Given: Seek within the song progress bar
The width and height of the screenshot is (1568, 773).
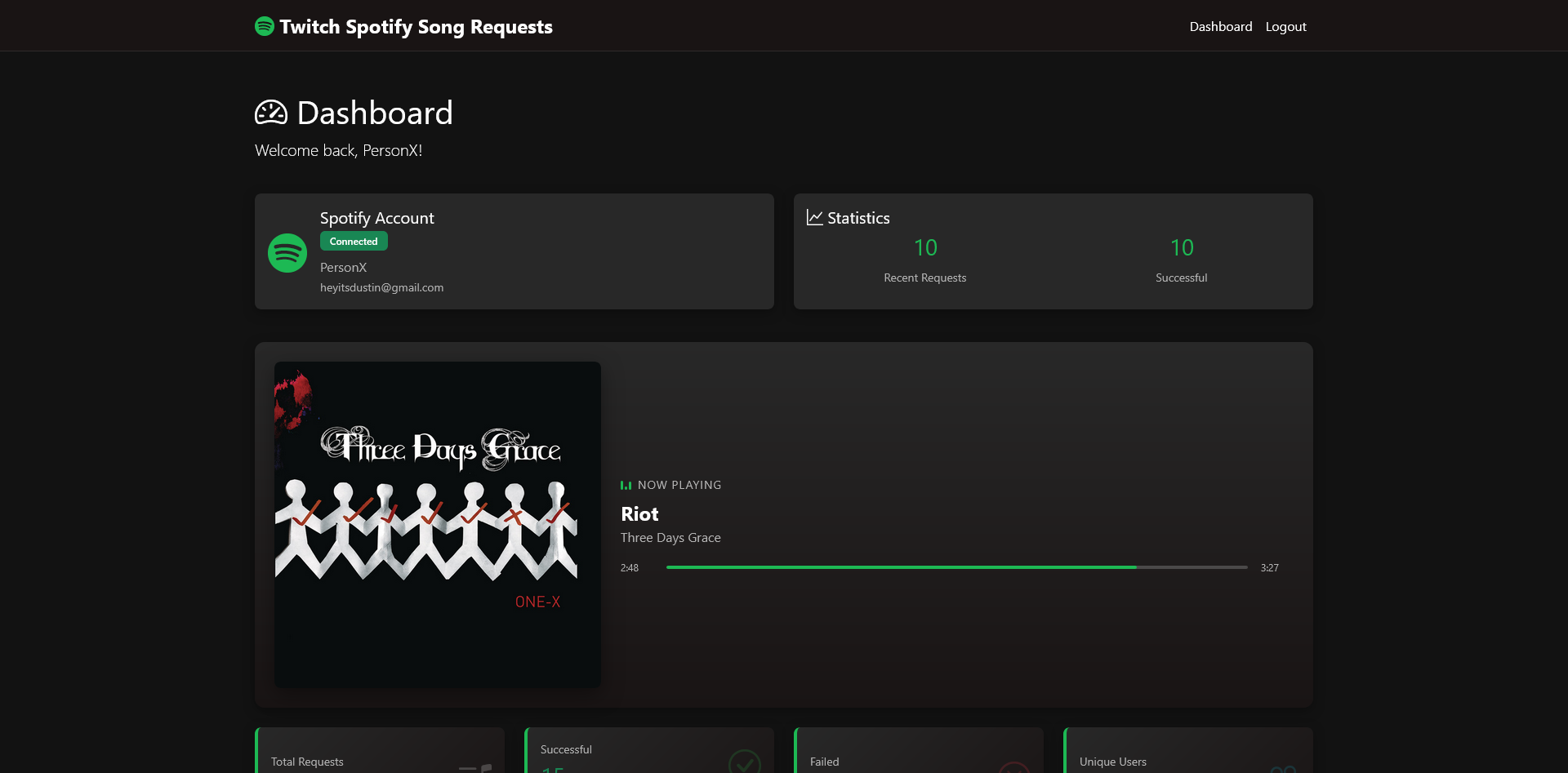Looking at the screenshot, I should [x=956, y=567].
